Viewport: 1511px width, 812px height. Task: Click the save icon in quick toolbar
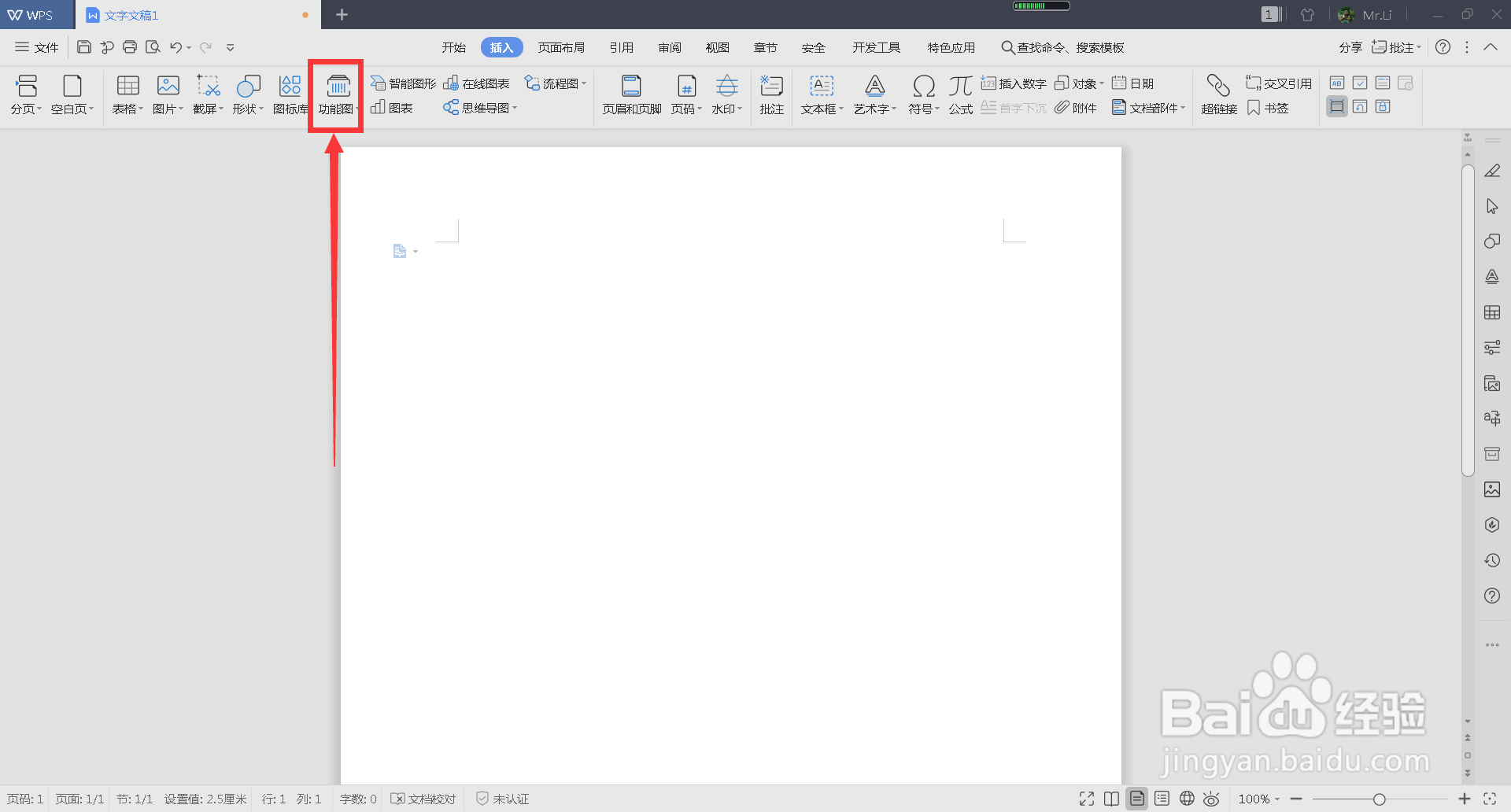click(84, 47)
